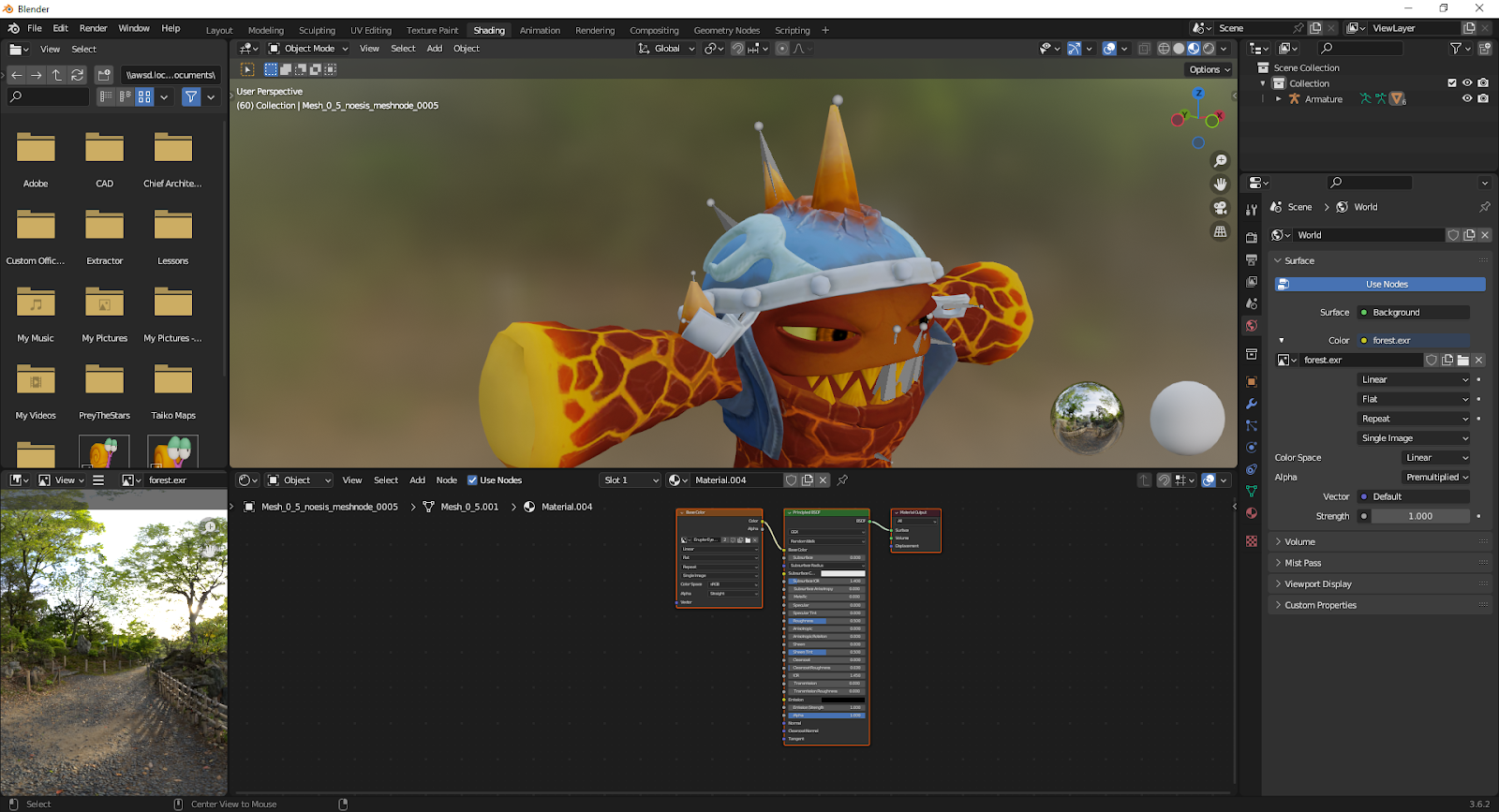The height and width of the screenshot is (812, 1499).
Task: Open the Physics properties tab
Action: point(1252,448)
